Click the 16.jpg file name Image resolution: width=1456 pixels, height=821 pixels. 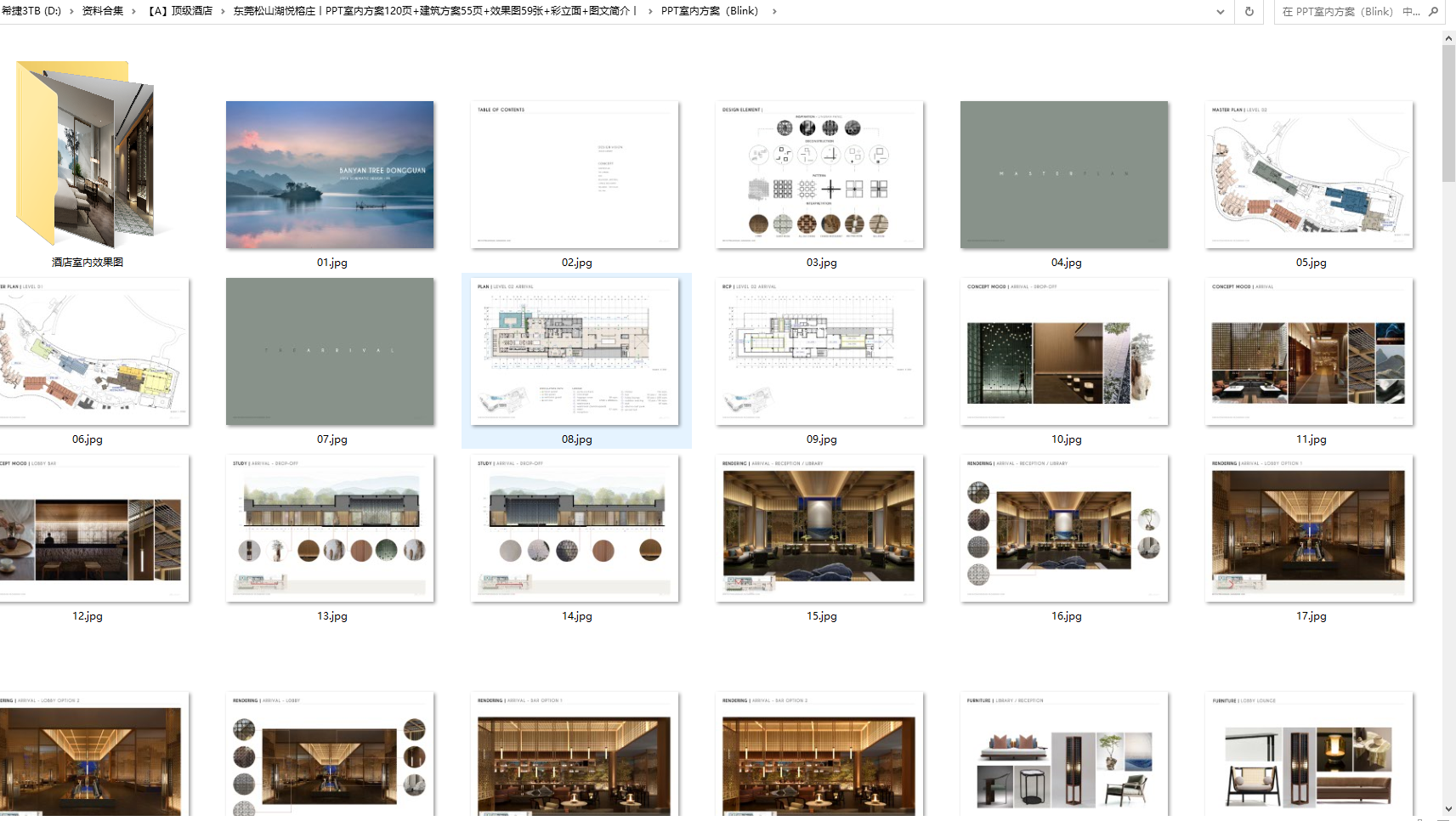click(x=1067, y=616)
